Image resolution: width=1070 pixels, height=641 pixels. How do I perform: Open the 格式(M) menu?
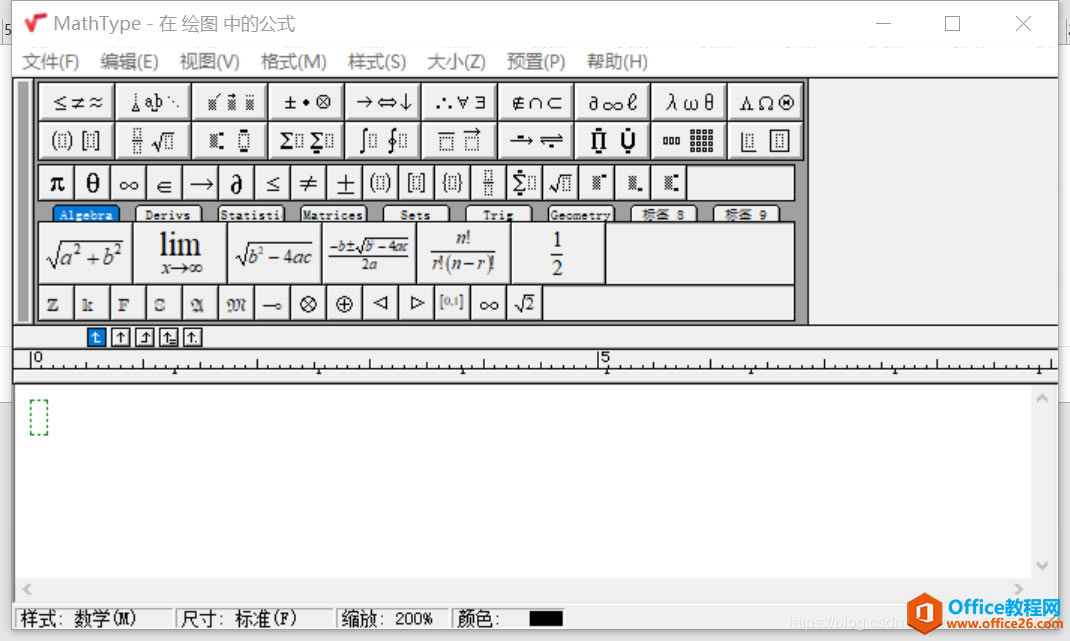pos(293,62)
